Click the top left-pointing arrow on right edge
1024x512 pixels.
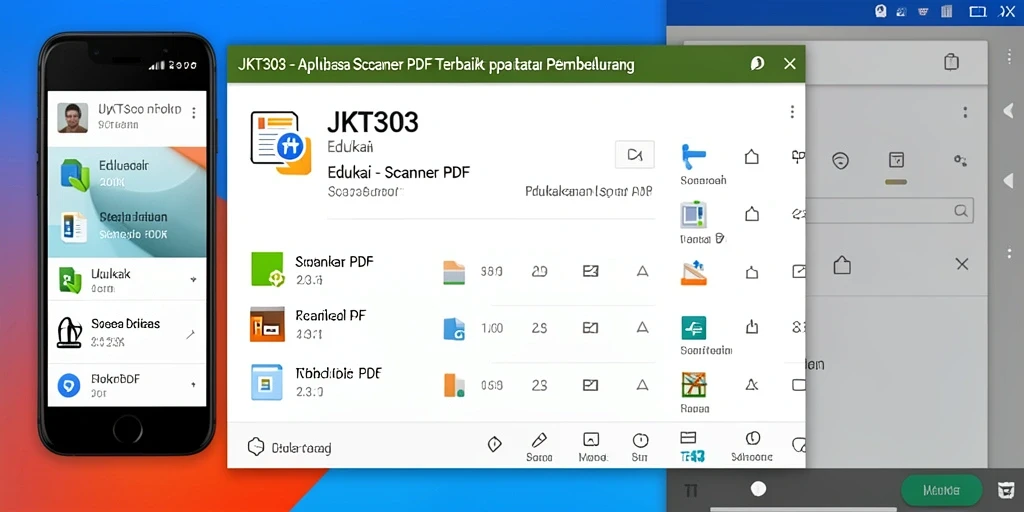click(1008, 110)
